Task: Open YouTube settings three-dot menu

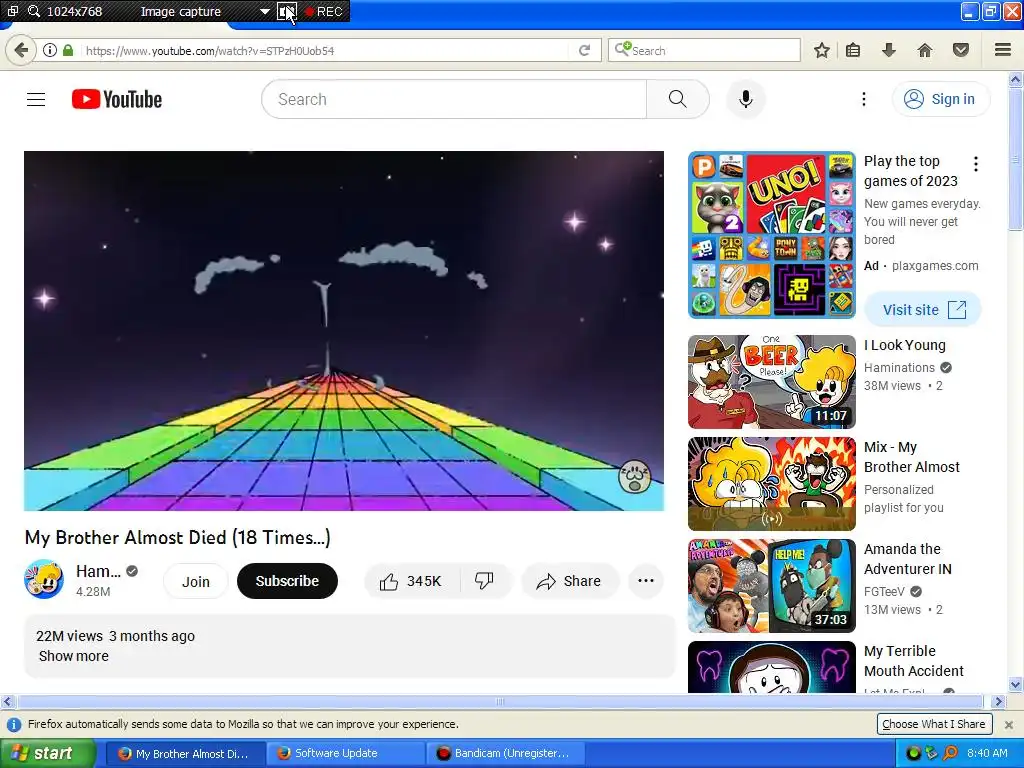Action: (x=864, y=99)
